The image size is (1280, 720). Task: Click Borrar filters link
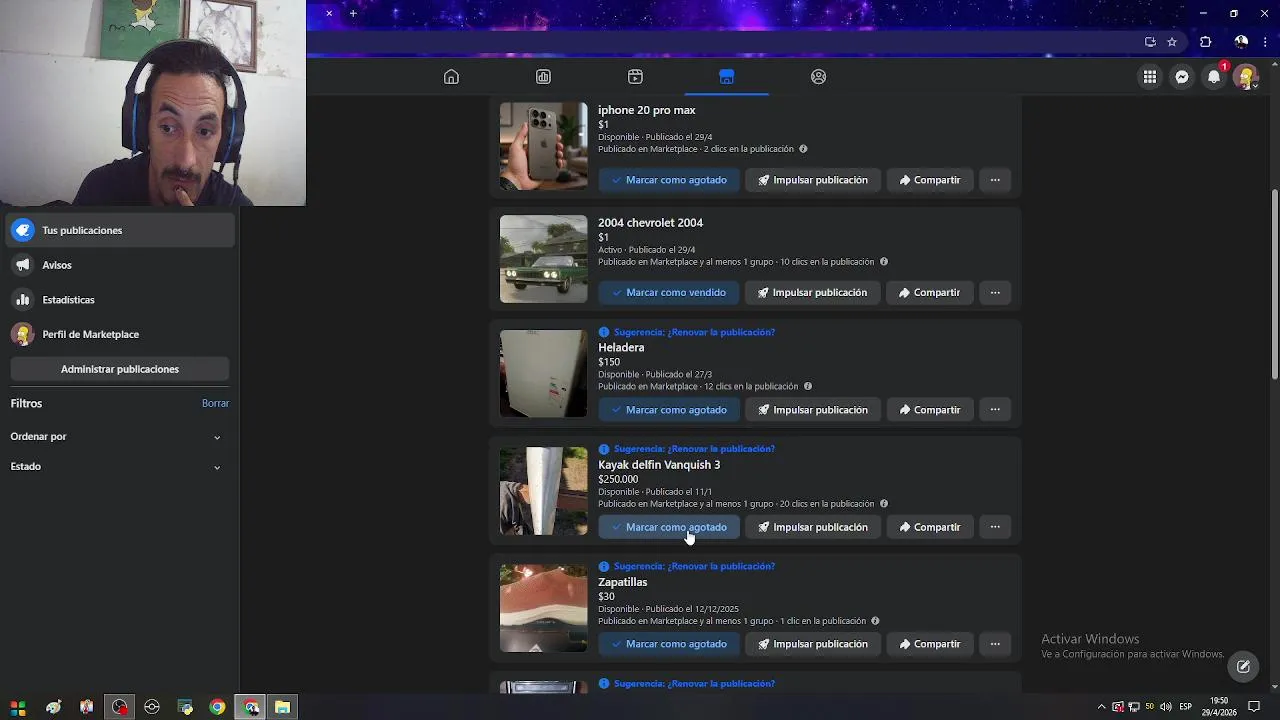(215, 403)
